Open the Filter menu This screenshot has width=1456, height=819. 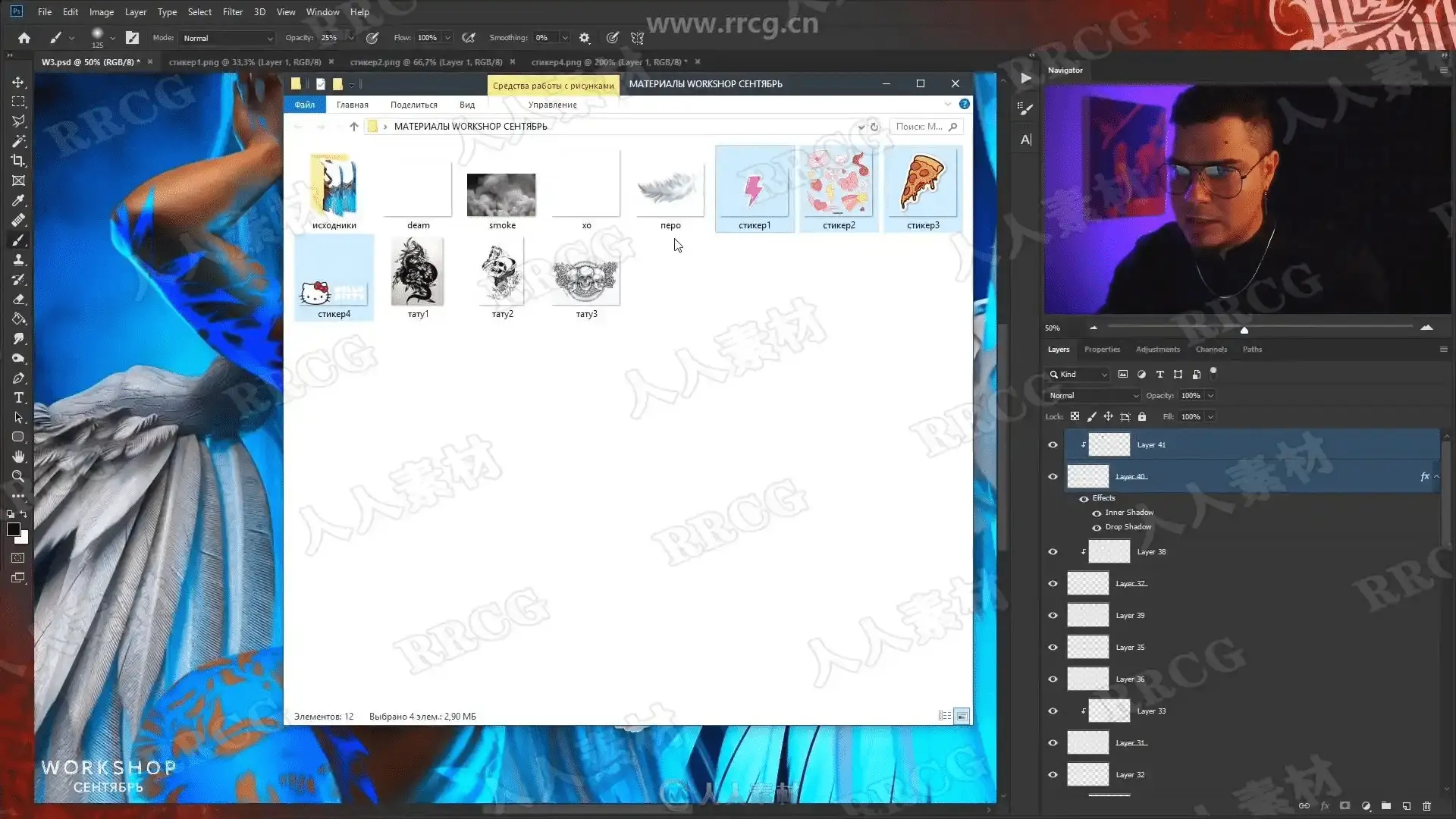(232, 12)
